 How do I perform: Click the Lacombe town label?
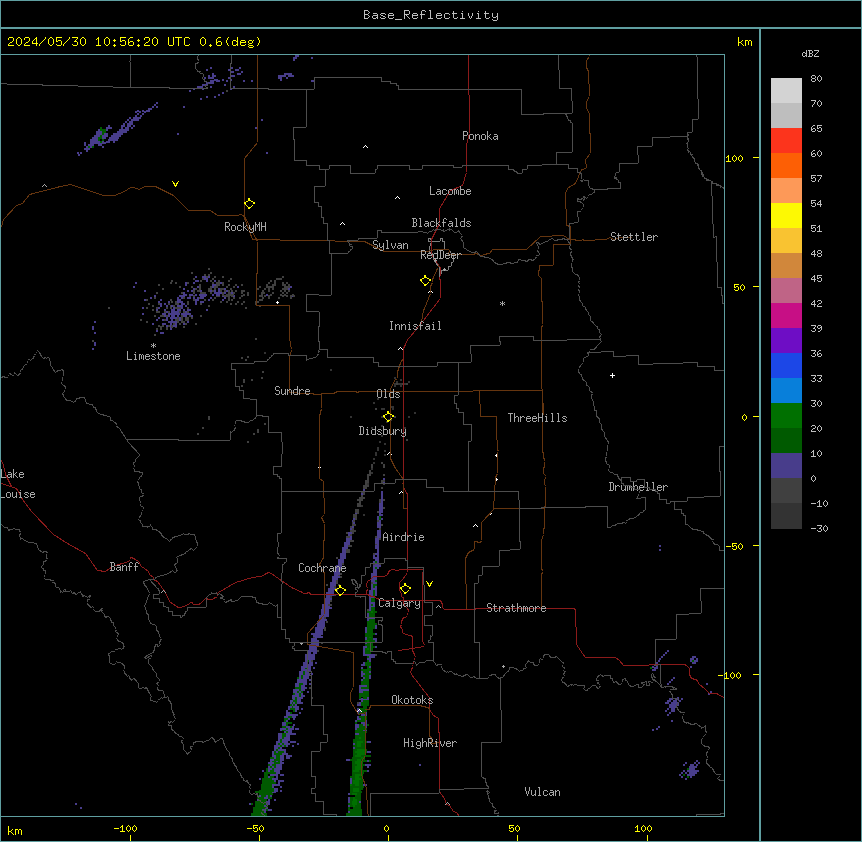(x=450, y=191)
